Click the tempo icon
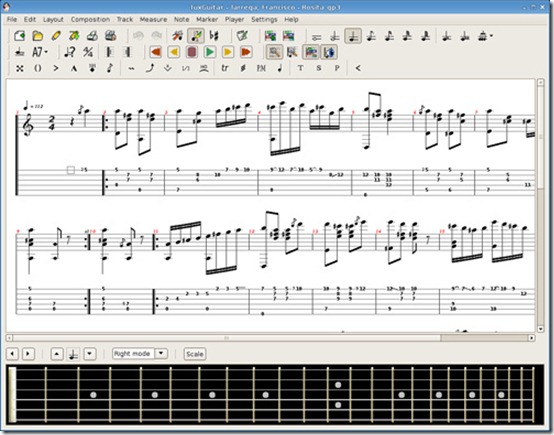This screenshot has height=435, width=554. [x=70, y=52]
